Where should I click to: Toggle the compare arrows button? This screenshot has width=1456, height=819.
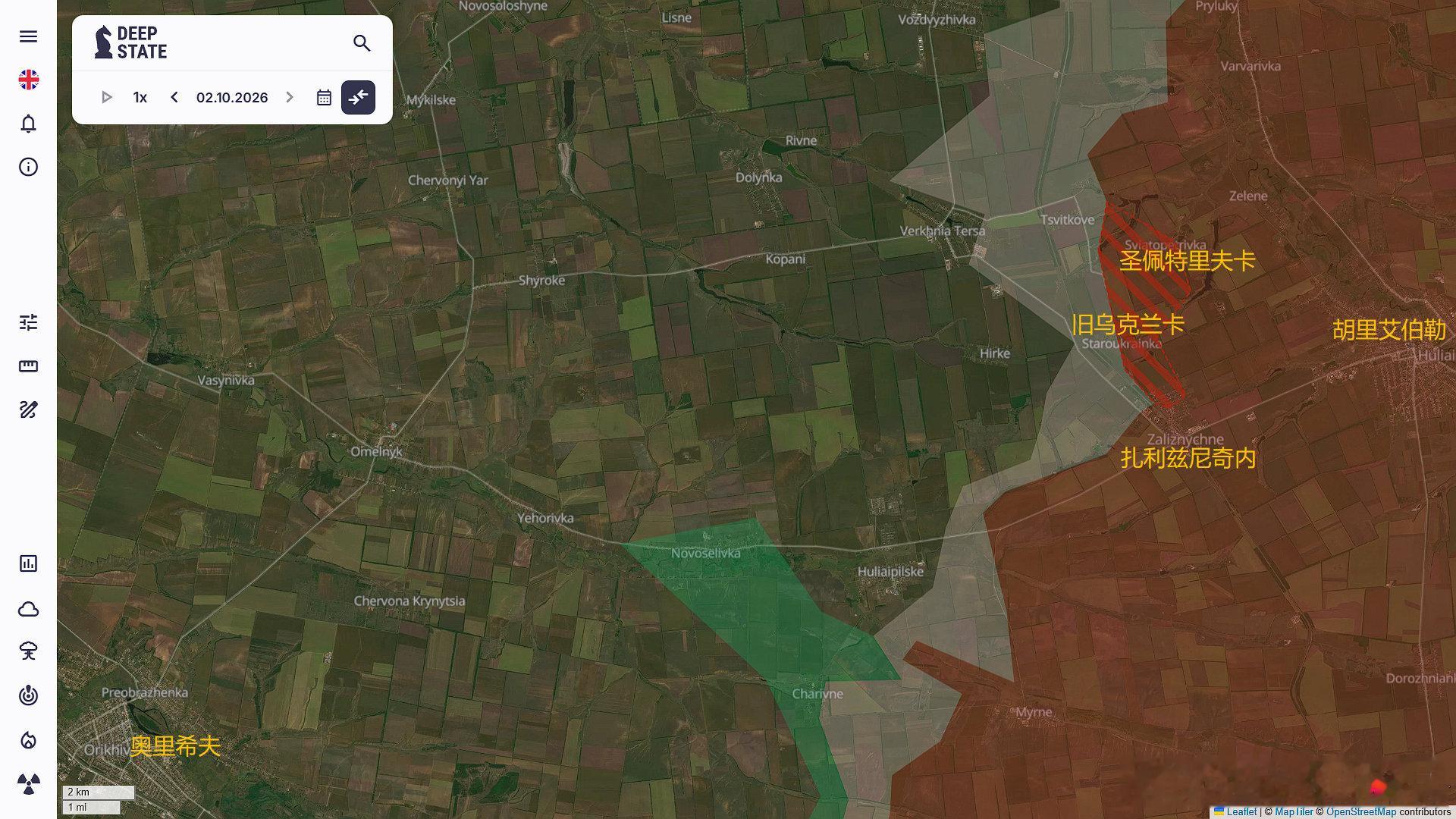[x=358, y=97]
